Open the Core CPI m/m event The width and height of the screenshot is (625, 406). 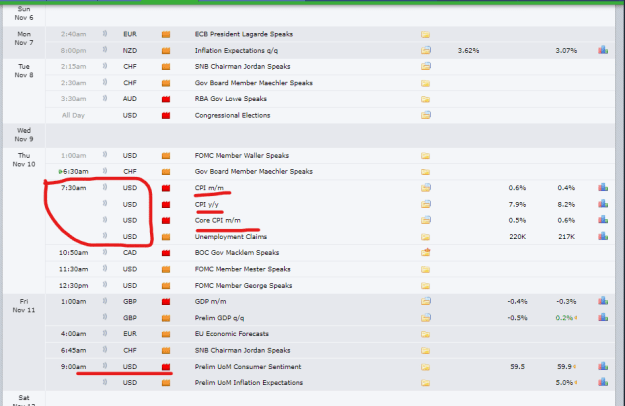218,220
